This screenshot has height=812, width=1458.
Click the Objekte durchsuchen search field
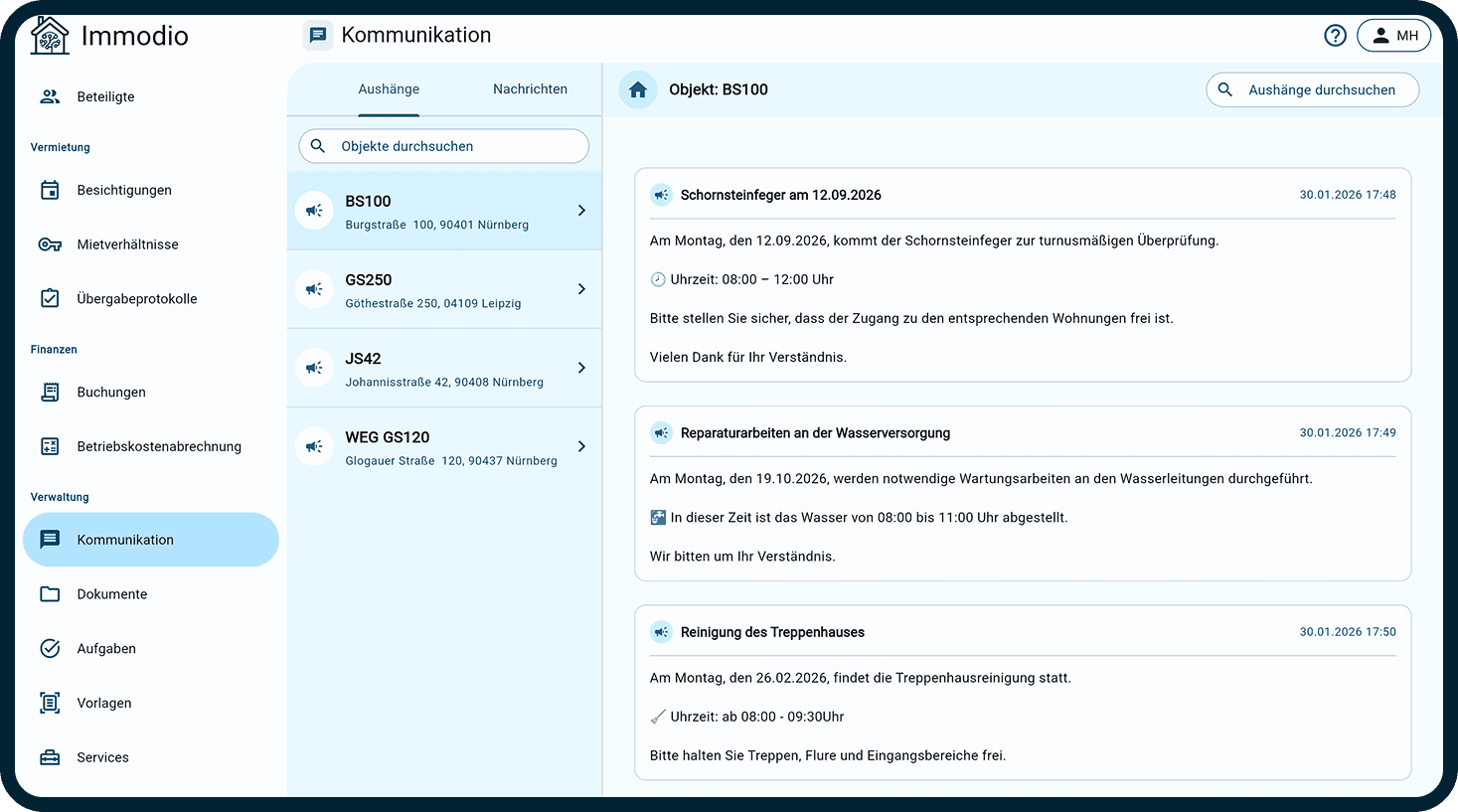(x=444, y=146)
